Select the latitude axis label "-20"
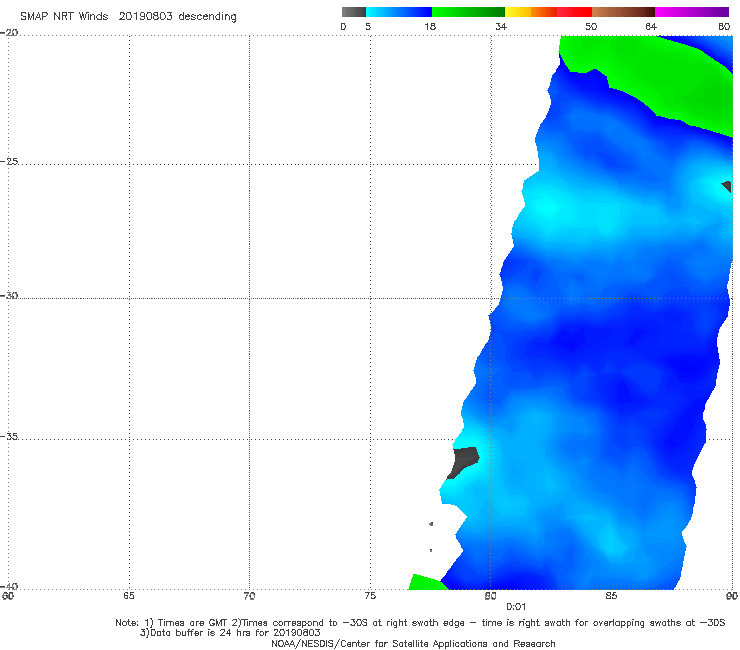Image resolution: width=740 pixels, height=650 pixels. point(10,33)
